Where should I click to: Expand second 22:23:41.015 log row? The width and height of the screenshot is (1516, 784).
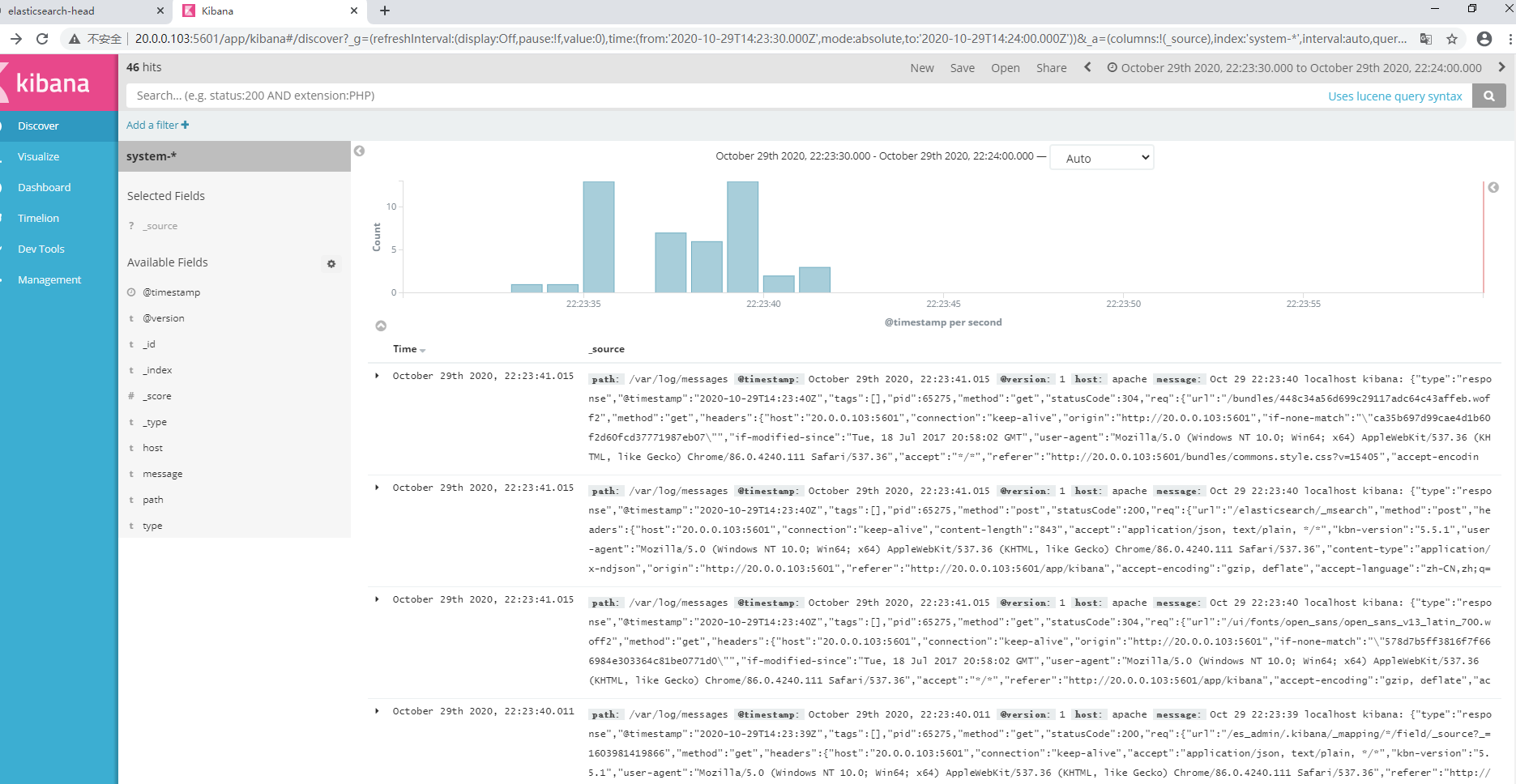(x=377, y=488)
